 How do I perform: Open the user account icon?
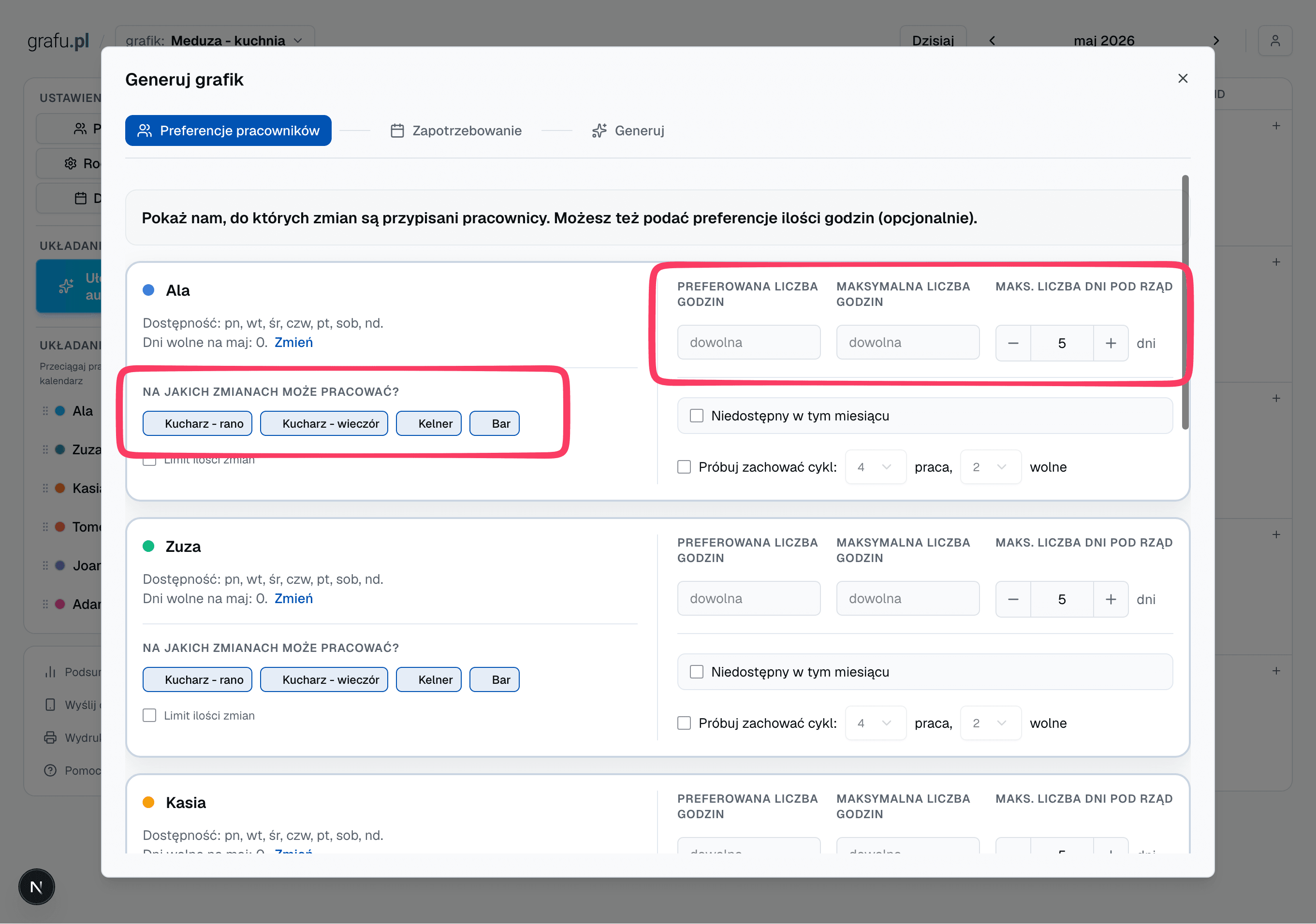(1275, 40)
